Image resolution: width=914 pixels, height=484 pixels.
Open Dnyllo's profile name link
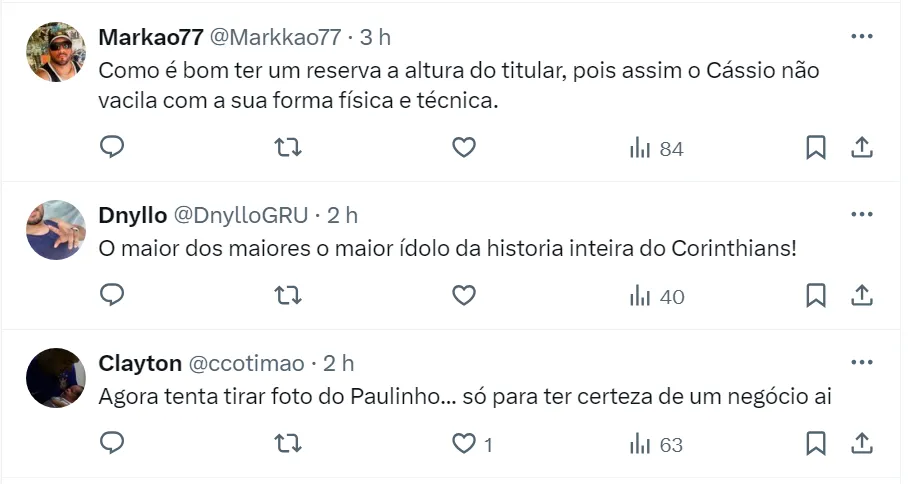point(133,214)
